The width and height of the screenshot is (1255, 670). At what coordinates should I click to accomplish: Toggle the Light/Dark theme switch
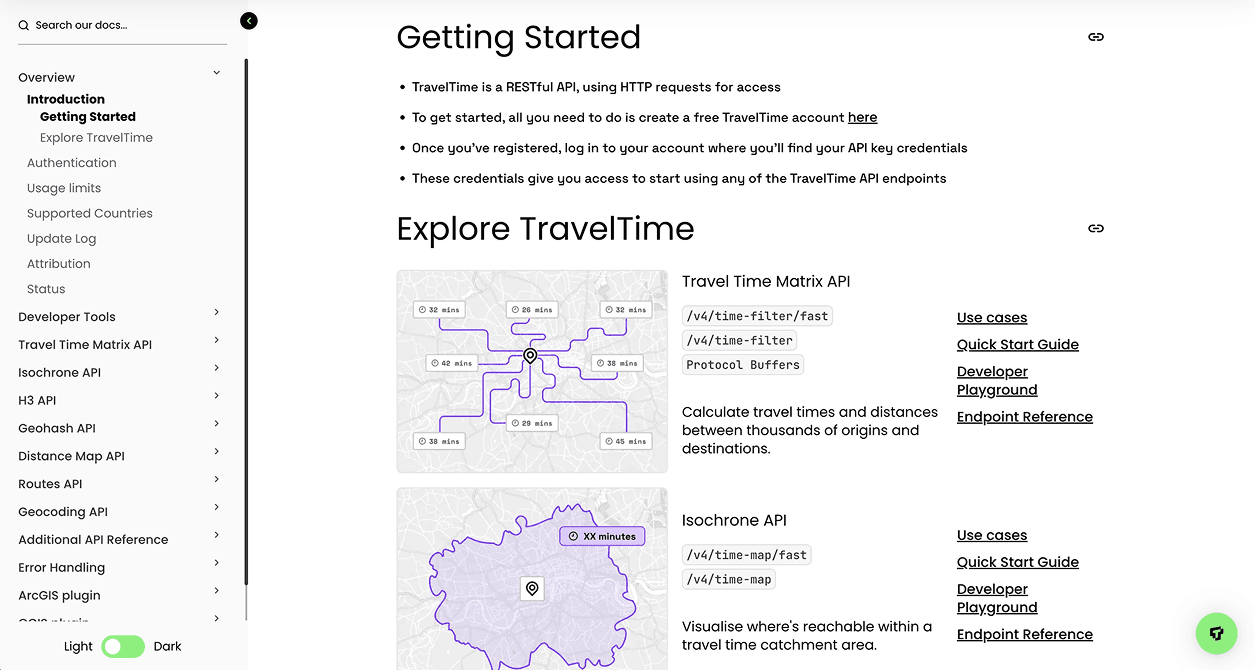click(x=123, y=646)
